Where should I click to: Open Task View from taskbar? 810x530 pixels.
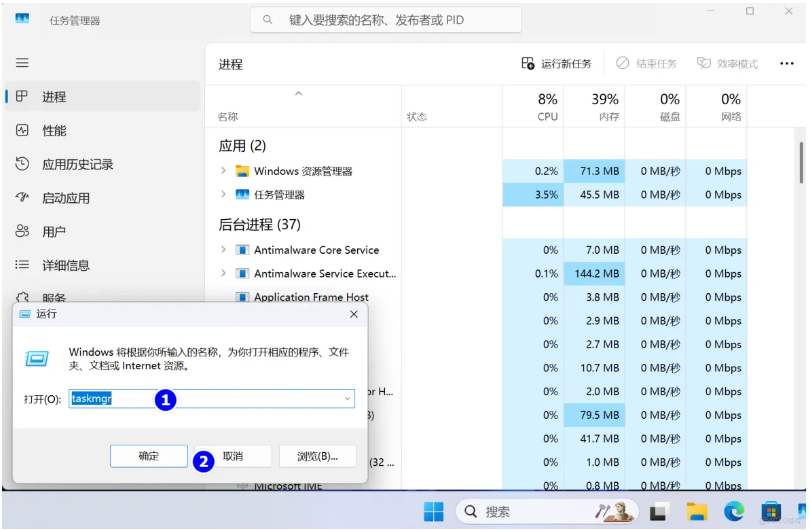[658, 511]
